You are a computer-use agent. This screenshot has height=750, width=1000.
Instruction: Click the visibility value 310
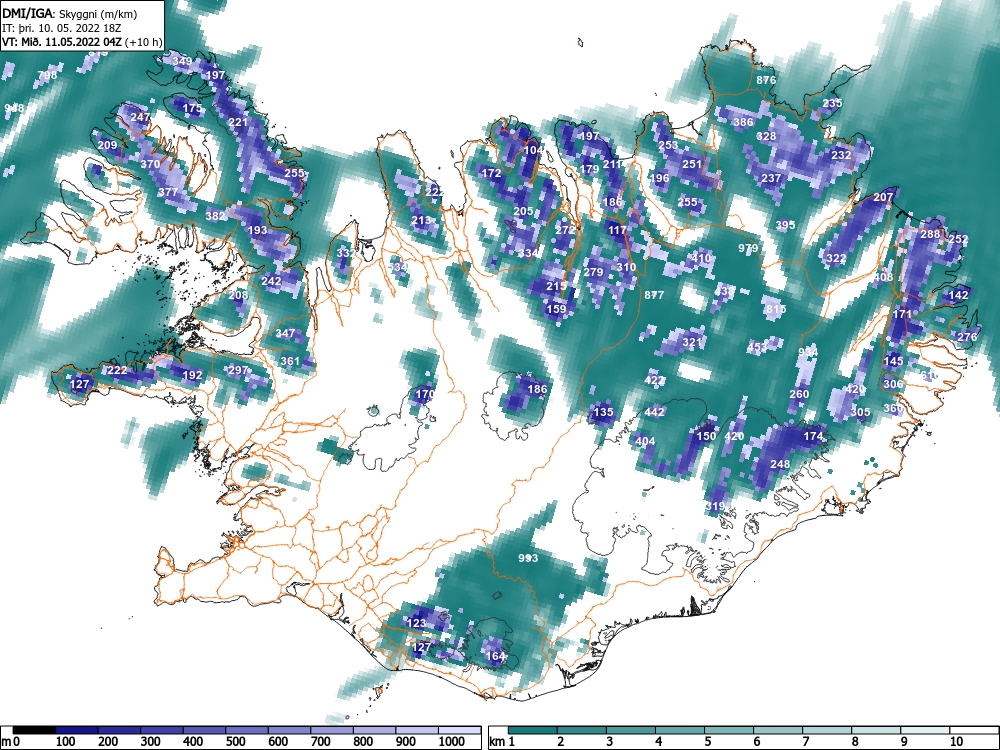coord(626,267)
